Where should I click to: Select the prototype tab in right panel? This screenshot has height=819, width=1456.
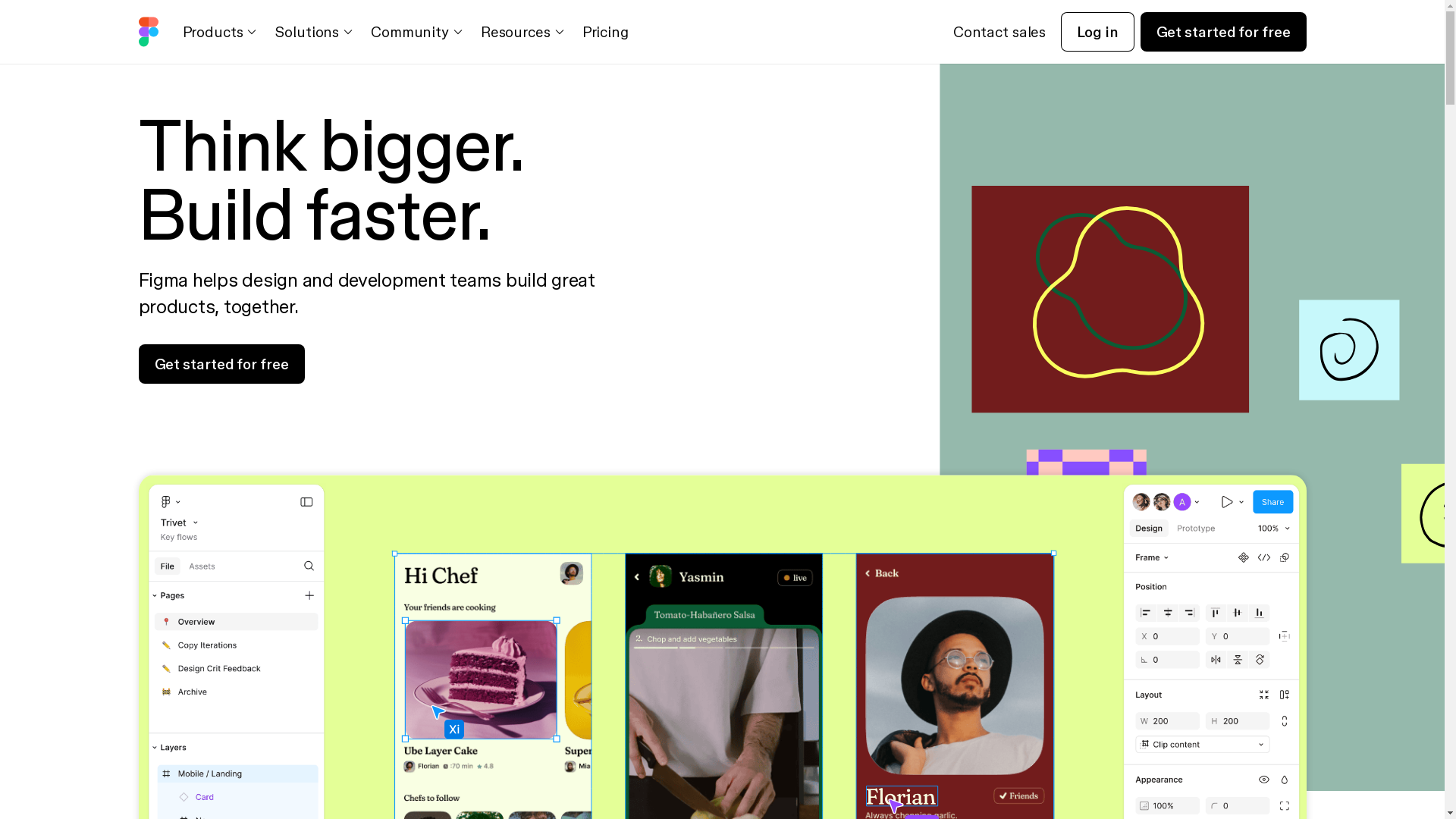tap(1195, 528)
